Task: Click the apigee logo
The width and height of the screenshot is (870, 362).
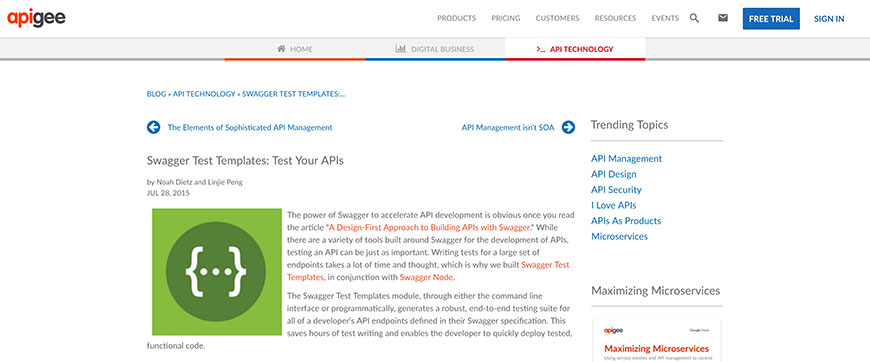Action: (37, 18)
